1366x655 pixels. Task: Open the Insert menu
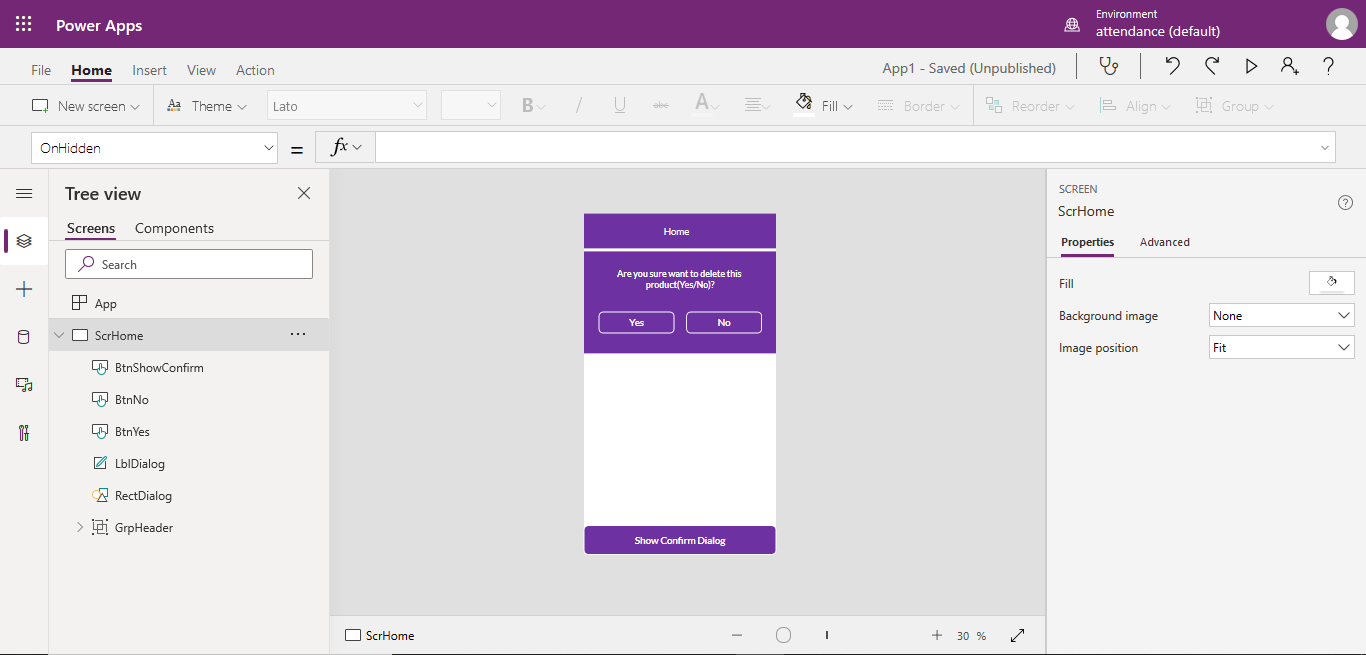[x=149, y=69]
